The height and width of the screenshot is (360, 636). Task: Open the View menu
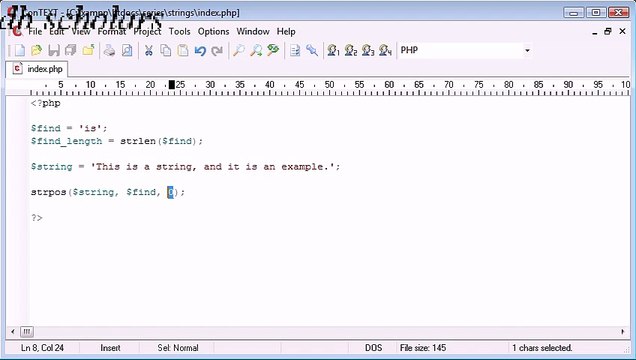[81, 31]
